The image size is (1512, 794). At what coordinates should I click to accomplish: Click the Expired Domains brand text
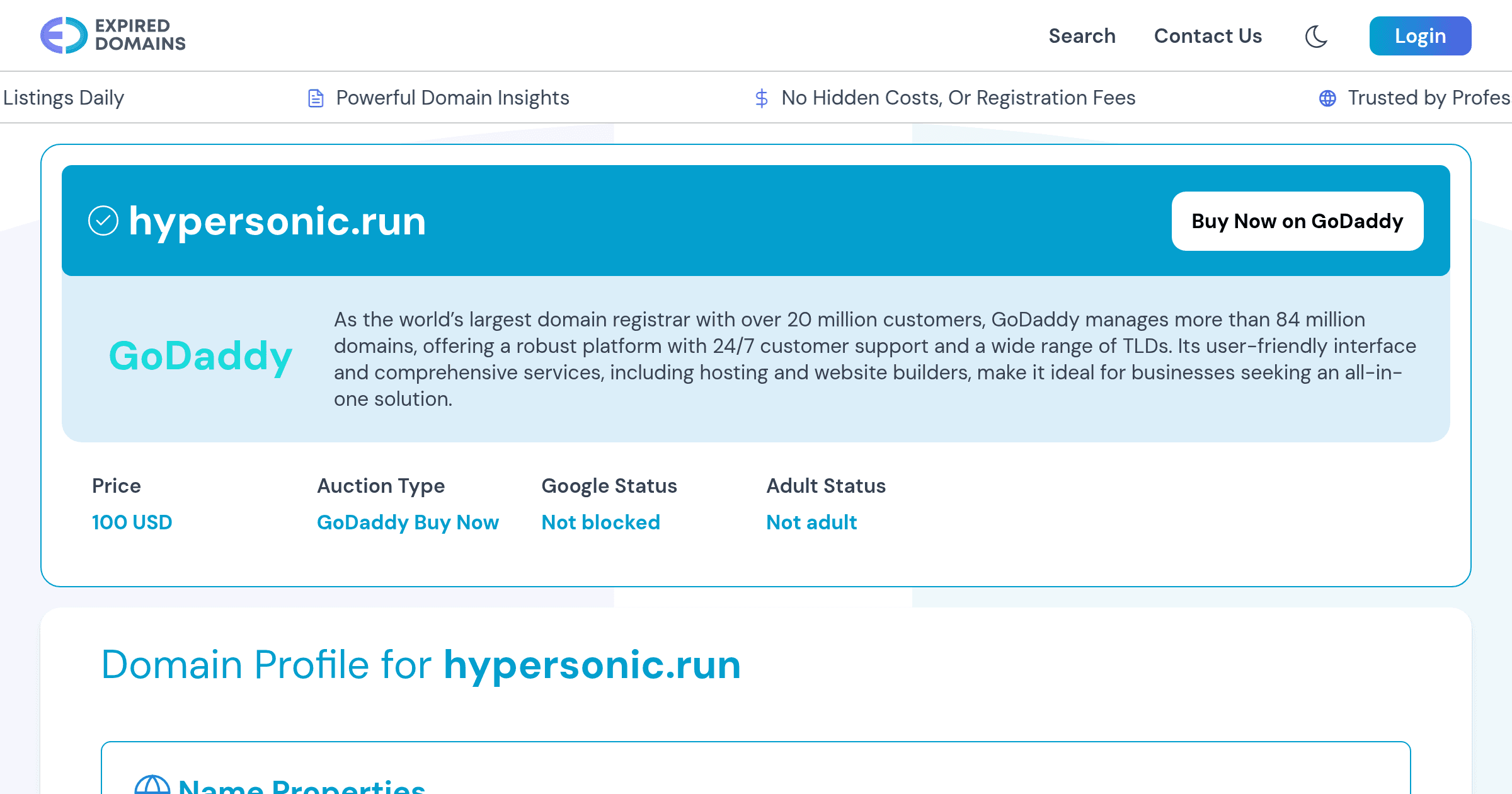tap(140, 35)
